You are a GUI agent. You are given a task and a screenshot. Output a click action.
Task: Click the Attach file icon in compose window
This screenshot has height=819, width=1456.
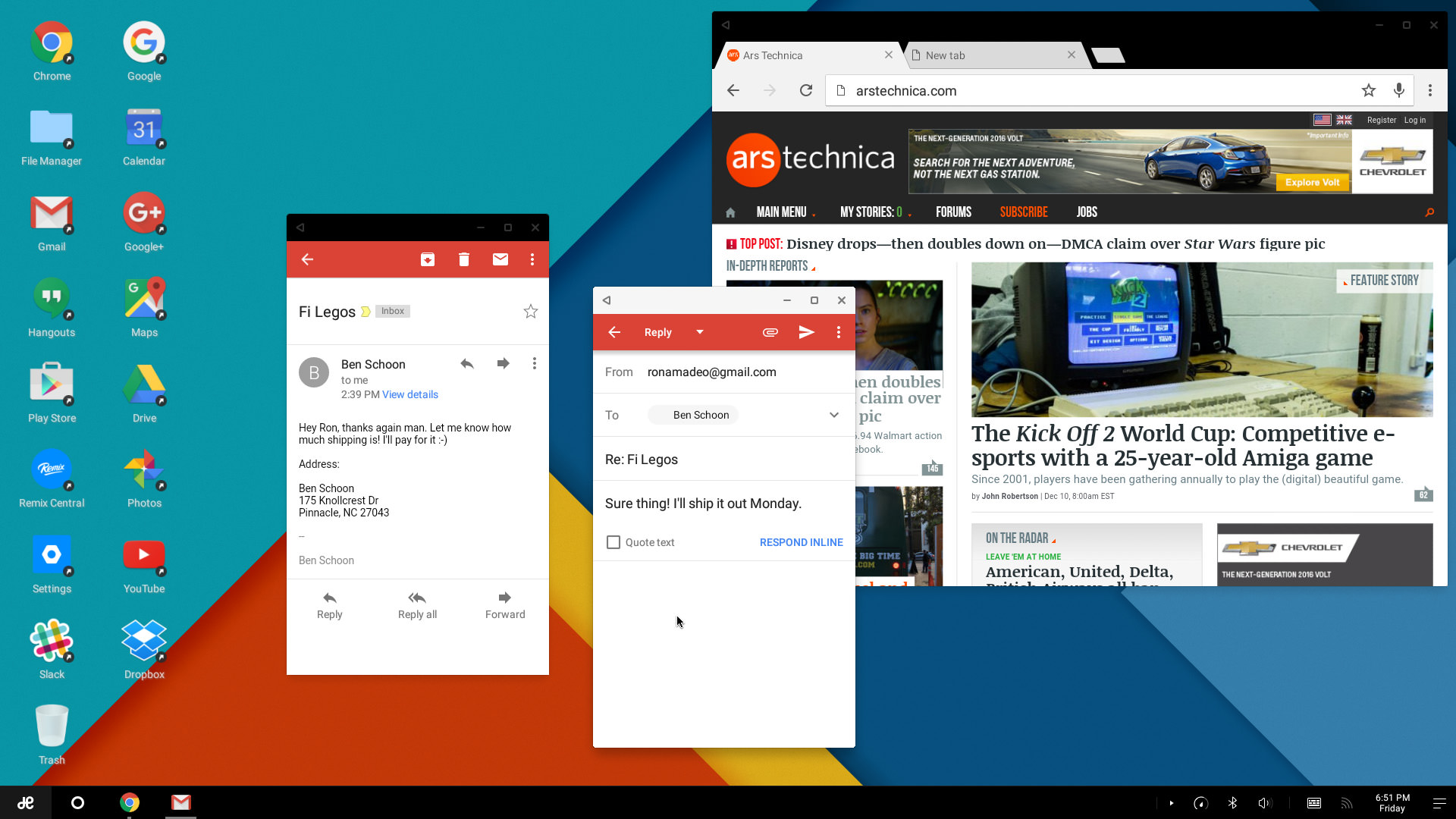click(770, 332)
